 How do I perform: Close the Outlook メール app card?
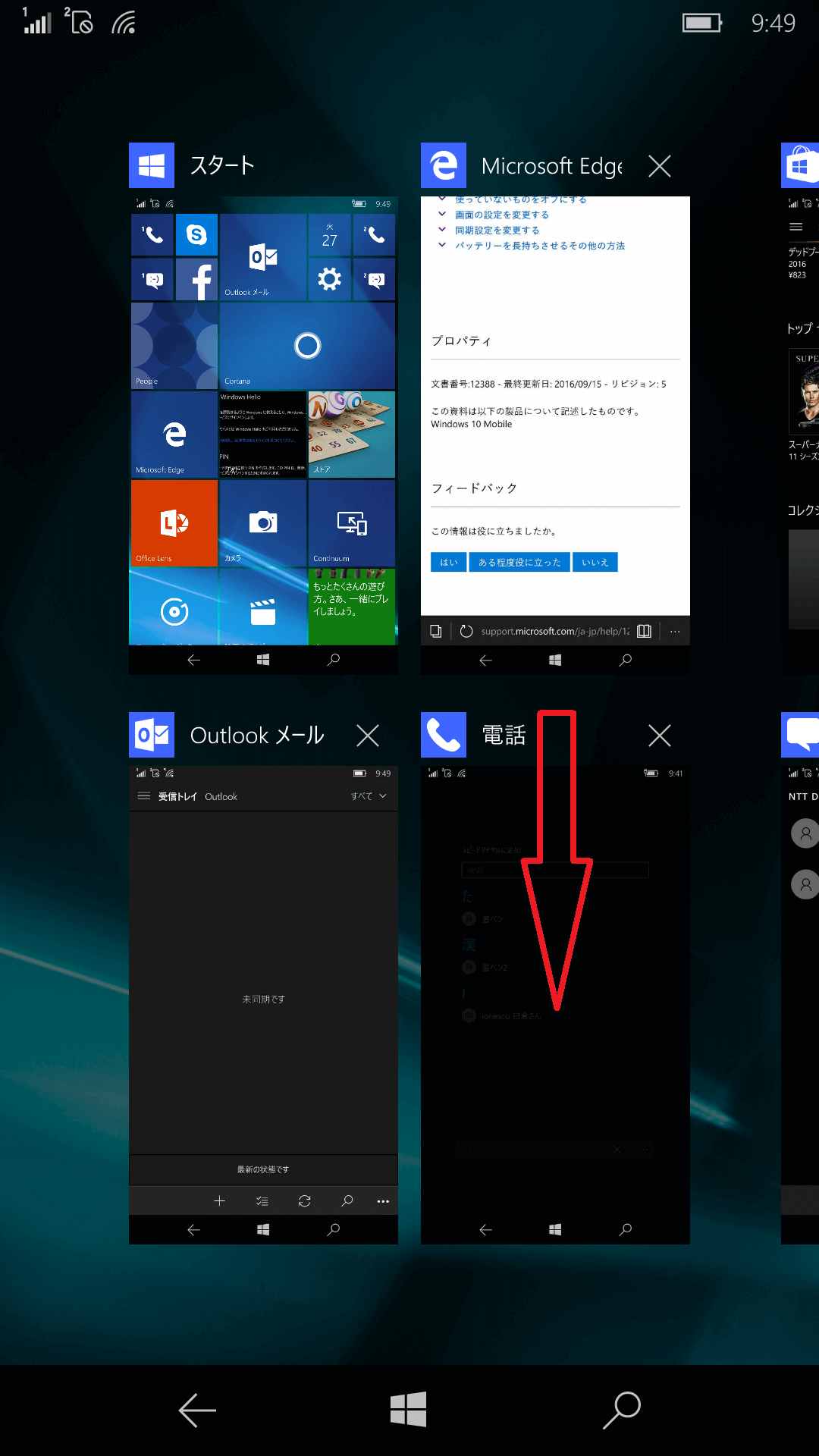click(368, 735)
